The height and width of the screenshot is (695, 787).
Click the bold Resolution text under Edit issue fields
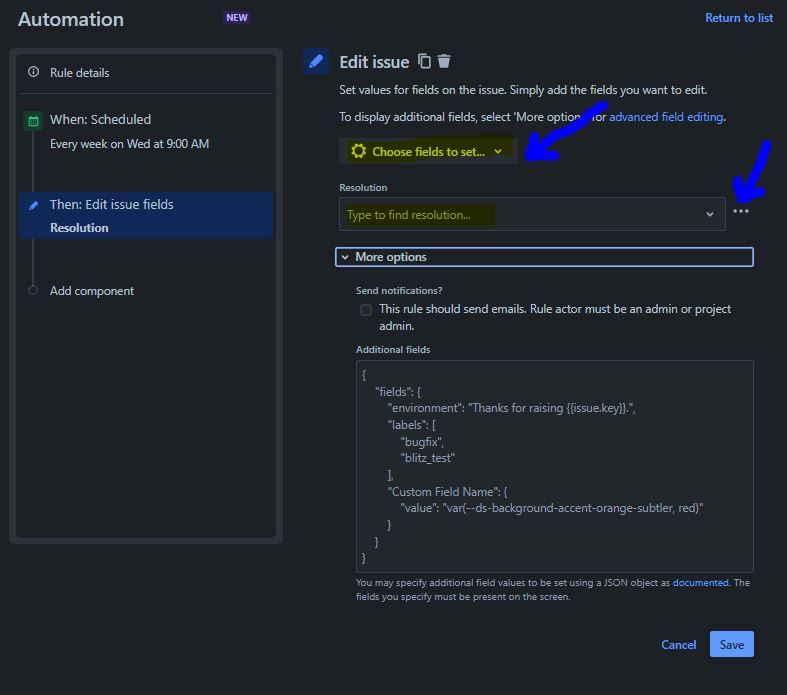(79, 228)
